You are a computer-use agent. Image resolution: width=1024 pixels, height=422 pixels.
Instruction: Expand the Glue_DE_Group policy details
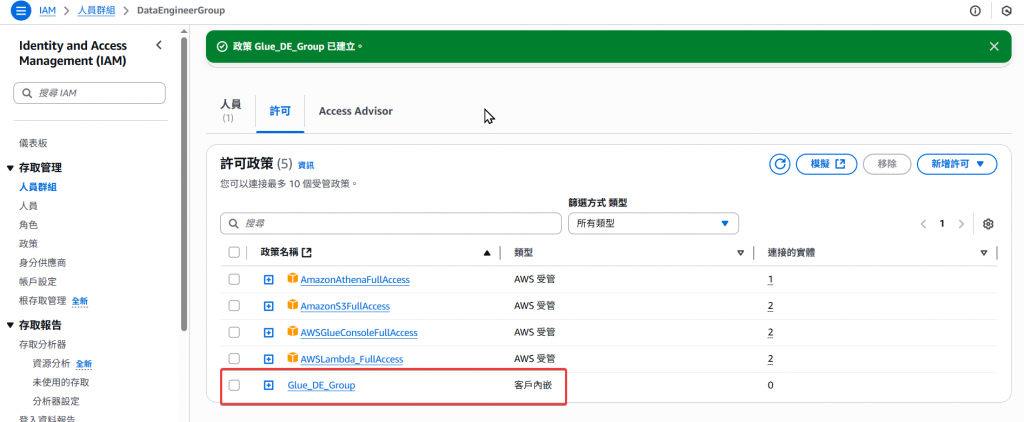pyautogui.click(x=268, y=385)
